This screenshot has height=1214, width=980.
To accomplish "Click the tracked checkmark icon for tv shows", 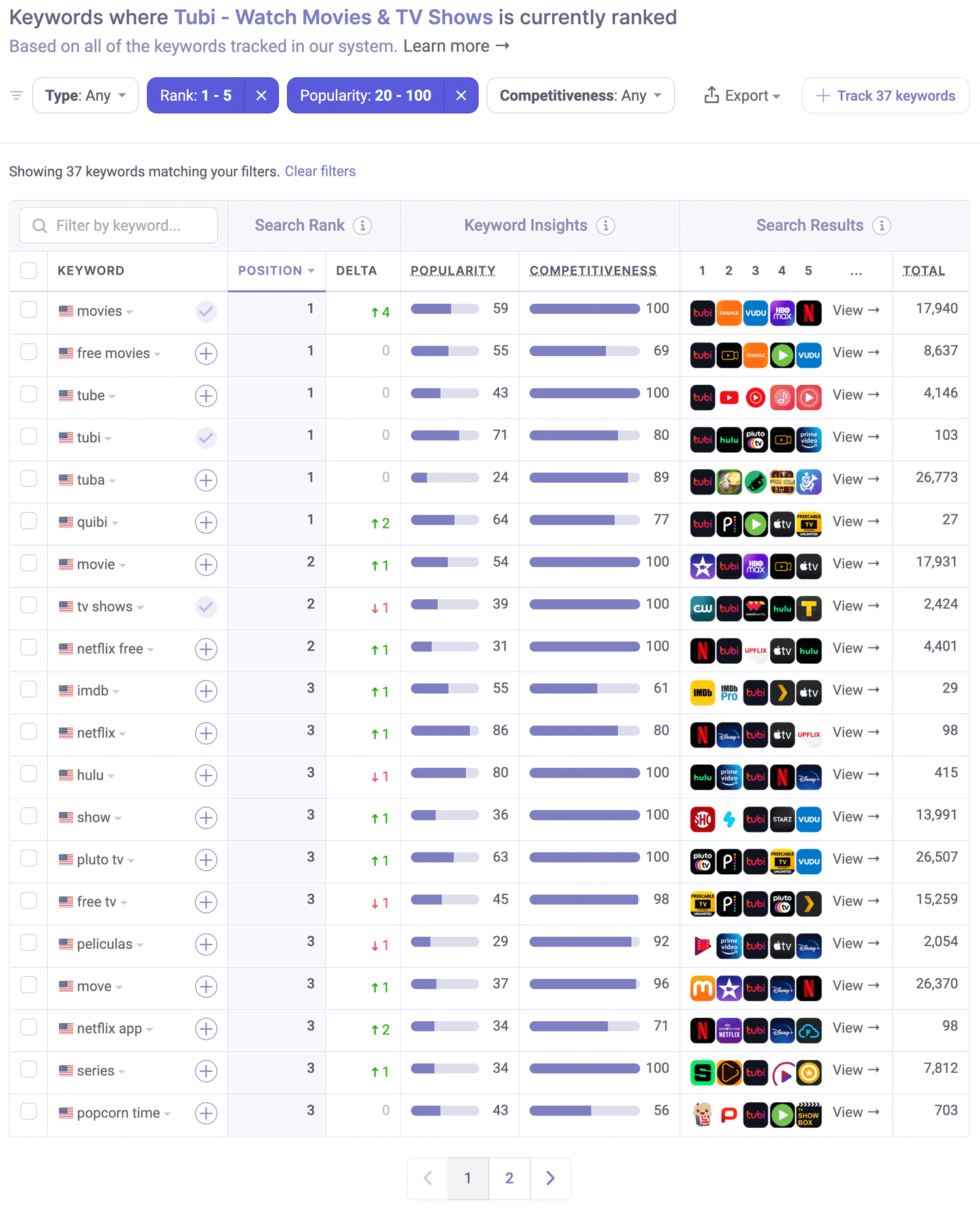I will (206, 606).
